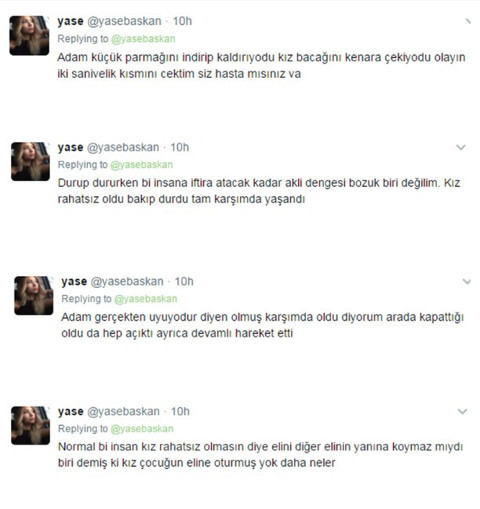Image resolution: width=480 pixels, height=509 pixels.
Task: Open the @yasebaskan reply mention in 'Adam gerçekten' tweet
Action: 145,299
